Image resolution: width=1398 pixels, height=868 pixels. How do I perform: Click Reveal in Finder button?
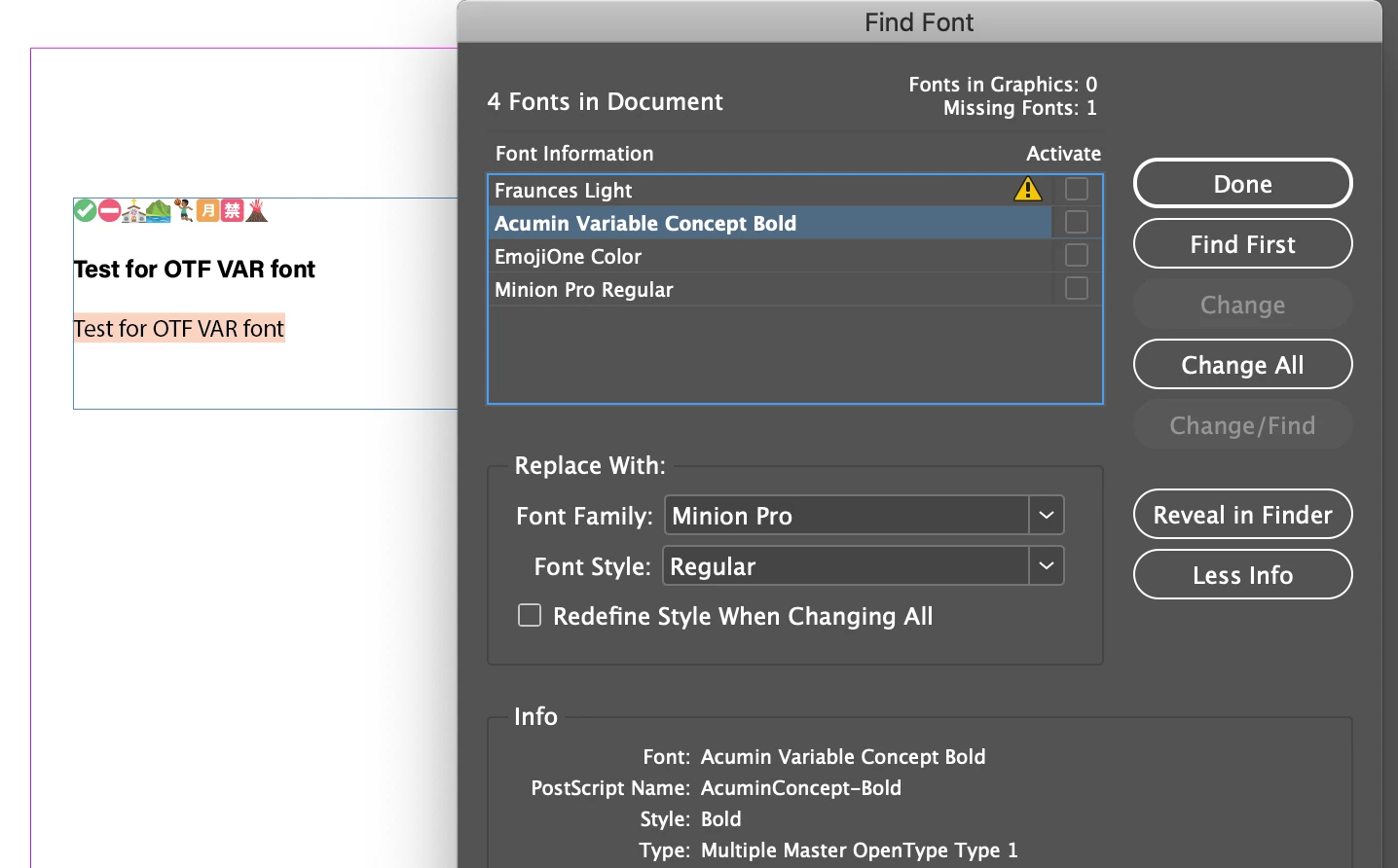1242,515
